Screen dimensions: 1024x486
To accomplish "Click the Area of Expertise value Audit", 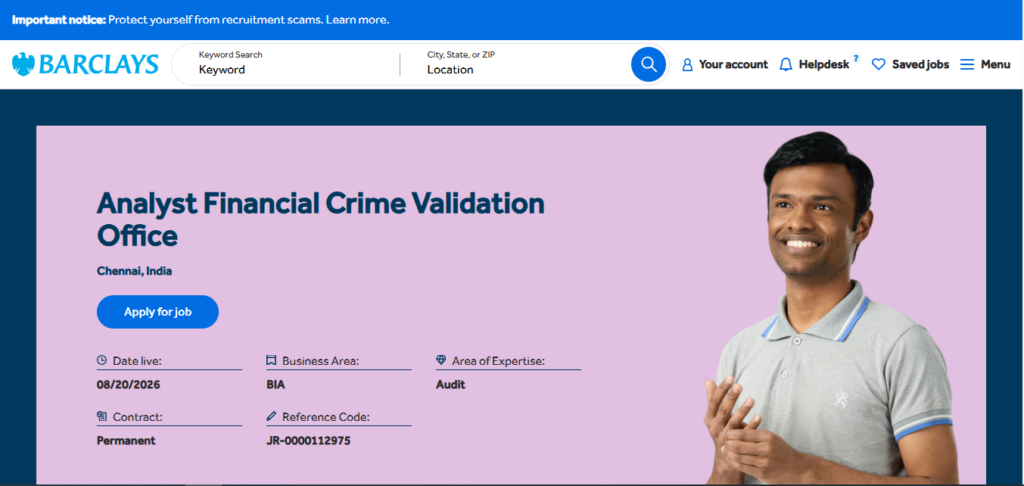I will coord(451,385).
